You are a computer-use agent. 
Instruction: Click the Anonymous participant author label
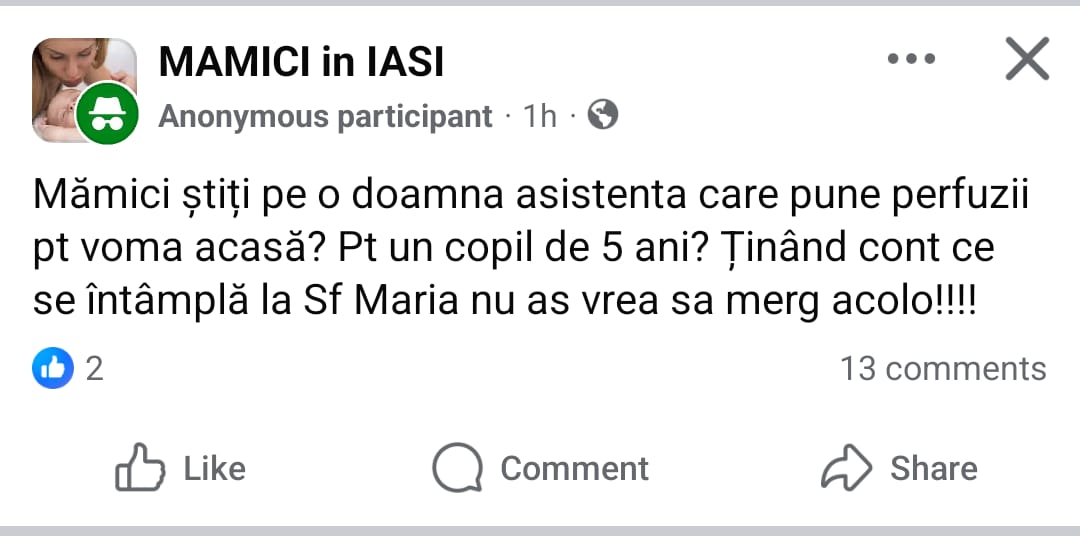(325, 117)
